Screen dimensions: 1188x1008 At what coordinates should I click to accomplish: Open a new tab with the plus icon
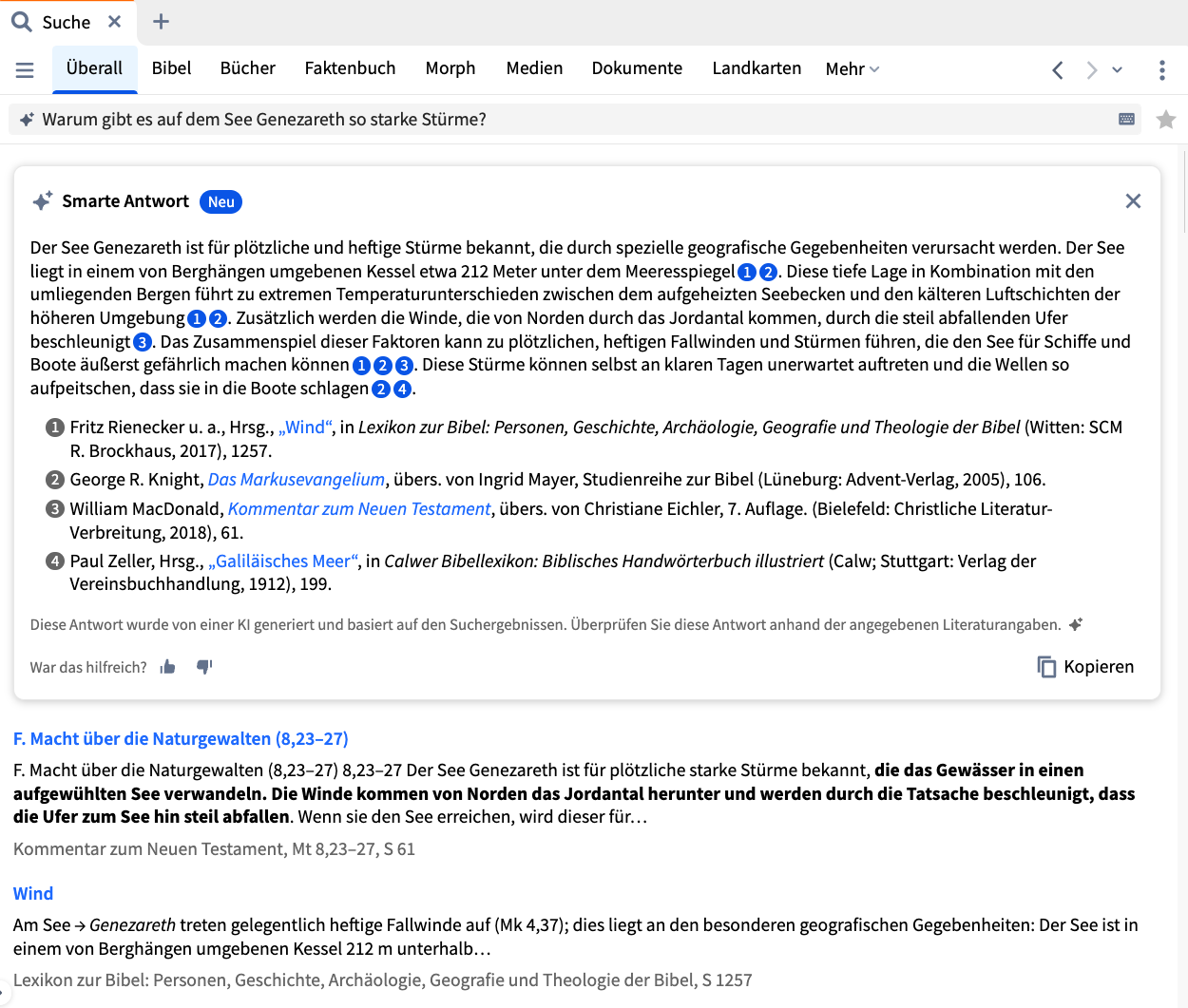(x=161, y=22)
